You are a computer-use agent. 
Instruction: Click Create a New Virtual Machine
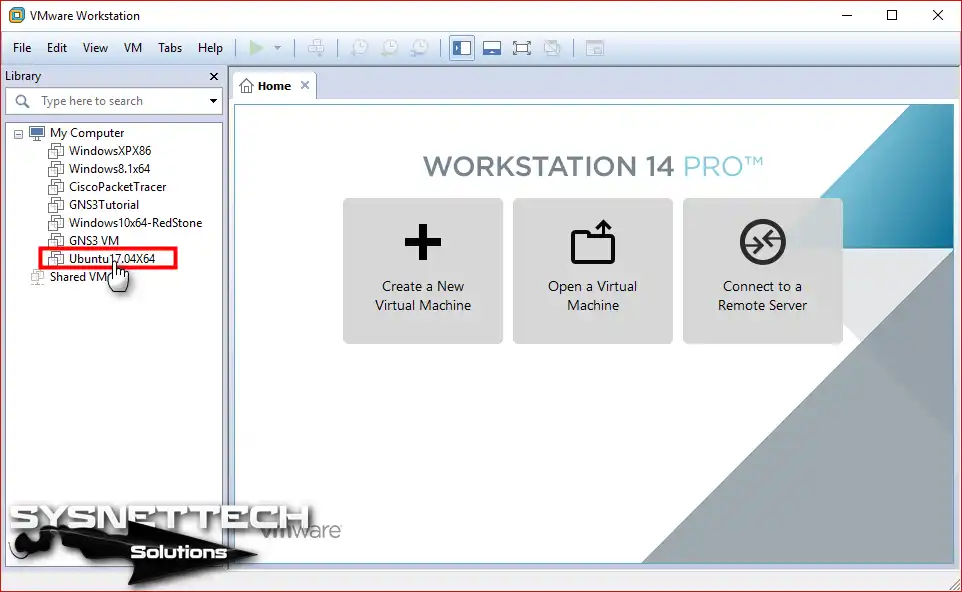coord(423,271)
